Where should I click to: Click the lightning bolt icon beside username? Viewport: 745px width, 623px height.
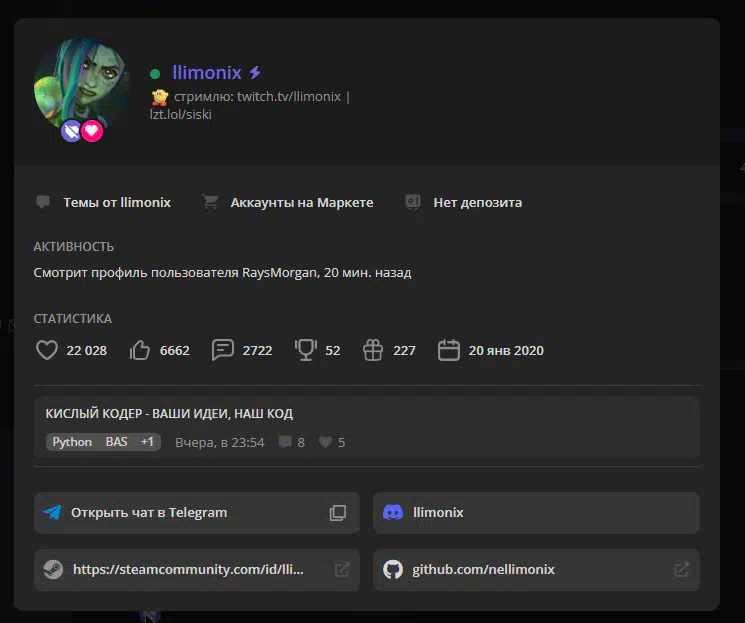255,73
